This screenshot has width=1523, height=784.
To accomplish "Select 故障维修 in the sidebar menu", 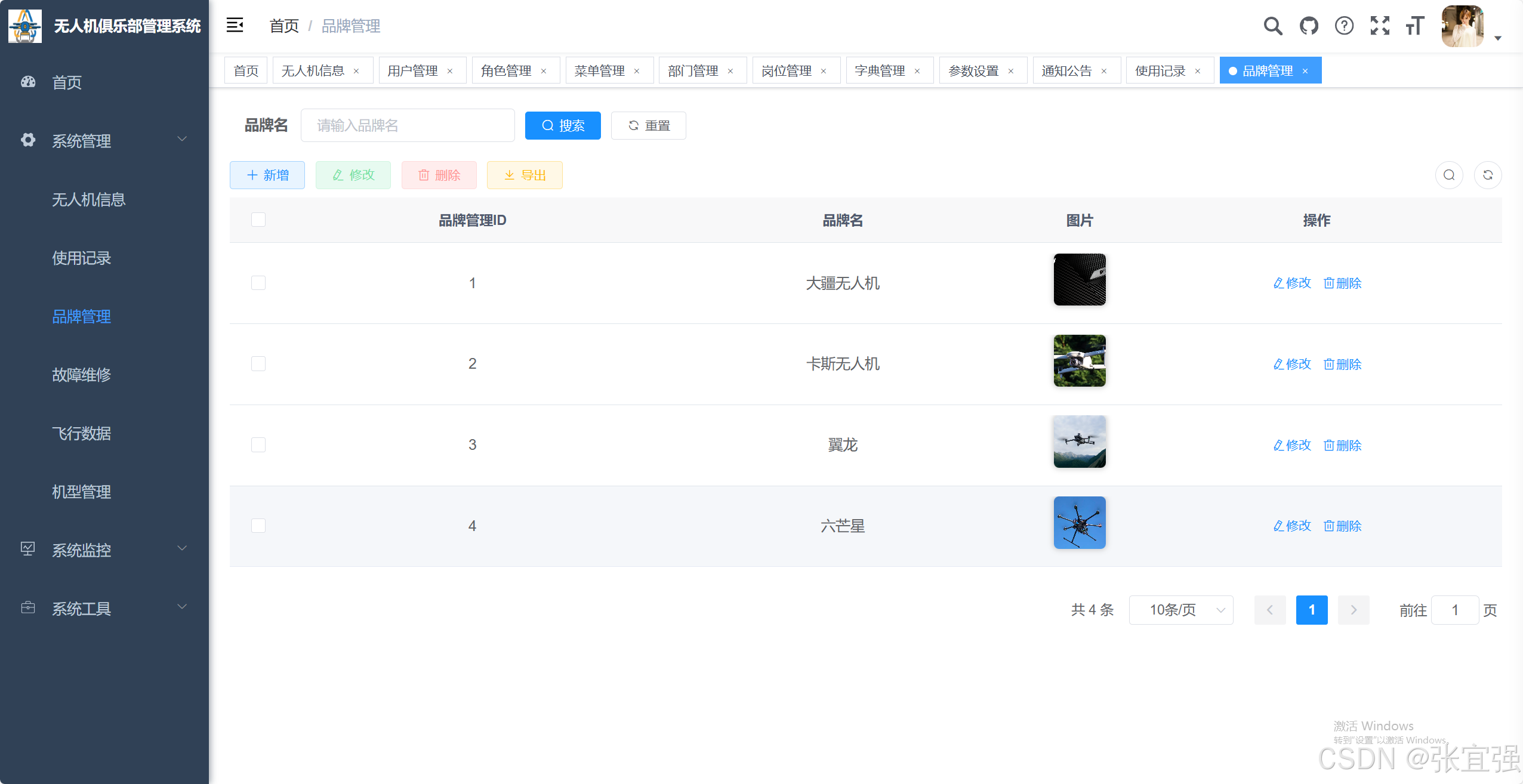I will [x=81, y=375].
